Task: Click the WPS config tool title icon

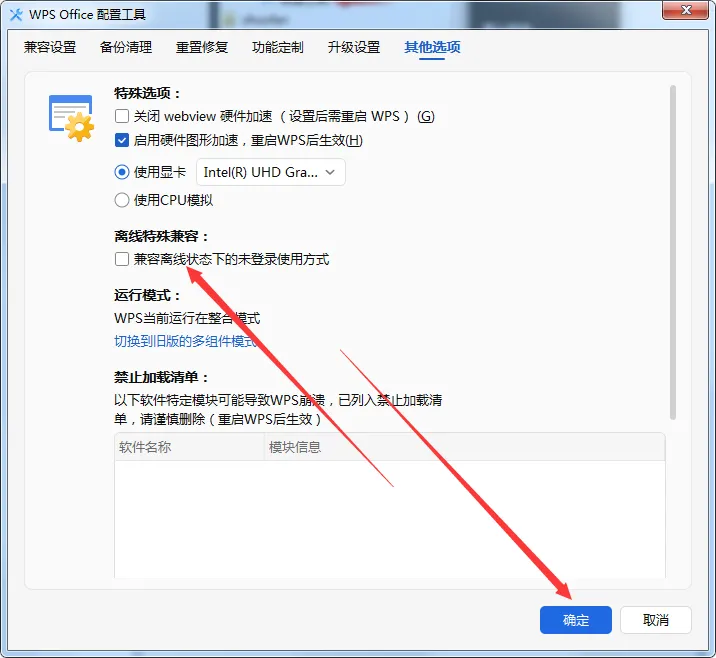Action: pos(16,15)
